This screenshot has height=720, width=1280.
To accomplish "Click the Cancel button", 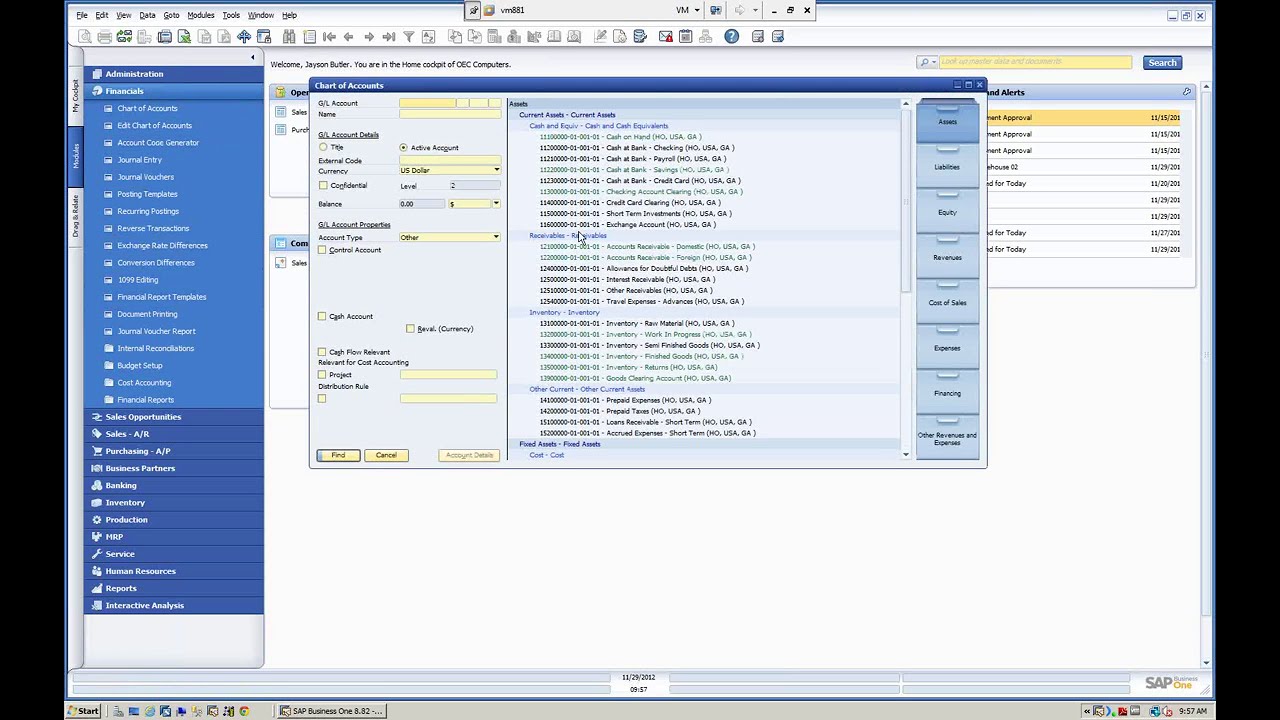I will coord(386,456).
